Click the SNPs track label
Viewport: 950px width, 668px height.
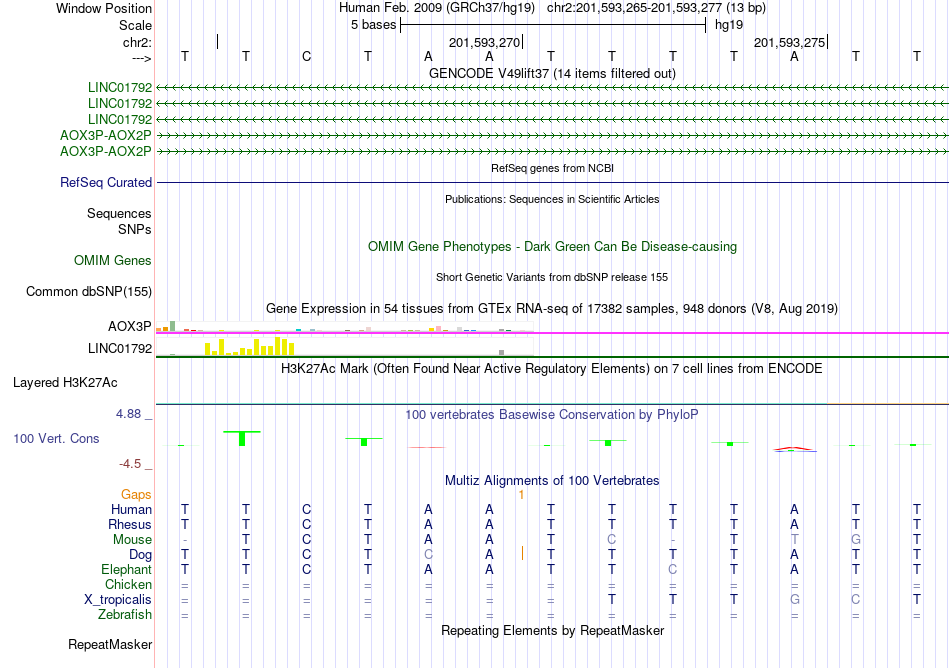pyautogui.click(x=135, y=230)
